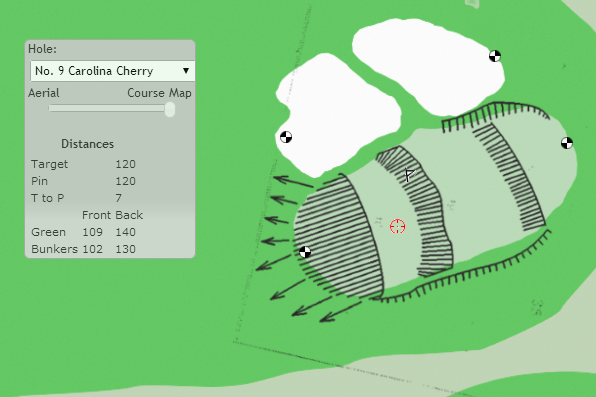Select the marker on the left bunker edge
596x397 pixels.
[286, 137]
